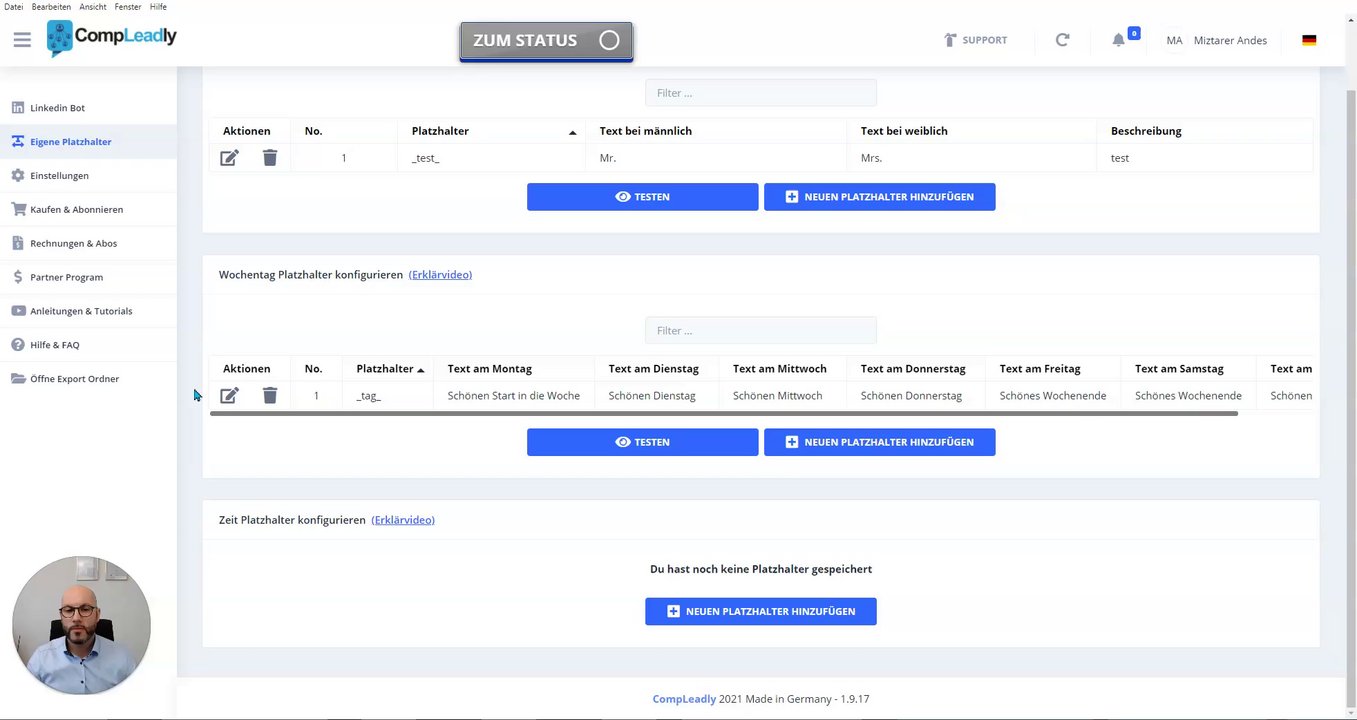Click trash icon for _tag_ placeholder row

pyautogui.click(x=270, y=396)
